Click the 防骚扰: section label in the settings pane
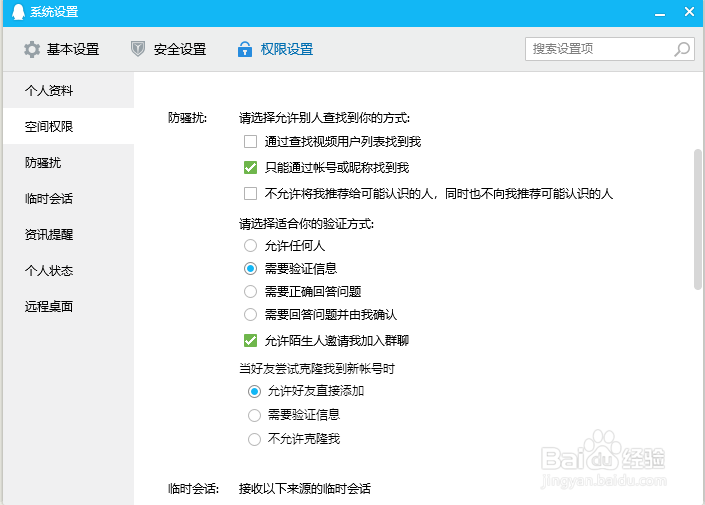 tap(187, 118)
